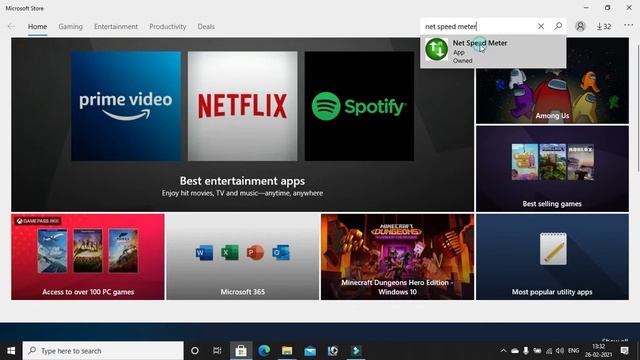
Task: Open the user account profile icon
Action: (x=580, y=27)
